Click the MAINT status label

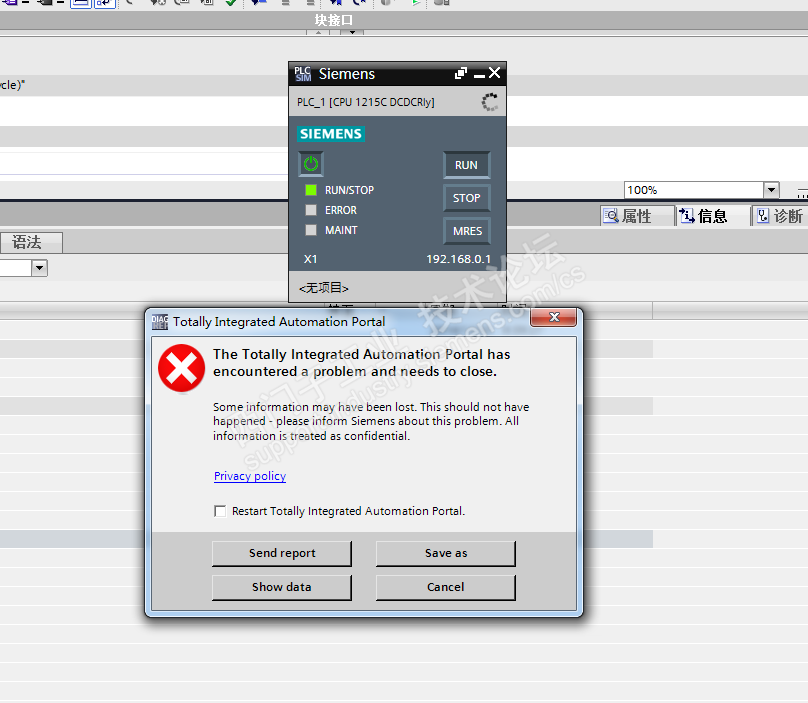341,230
